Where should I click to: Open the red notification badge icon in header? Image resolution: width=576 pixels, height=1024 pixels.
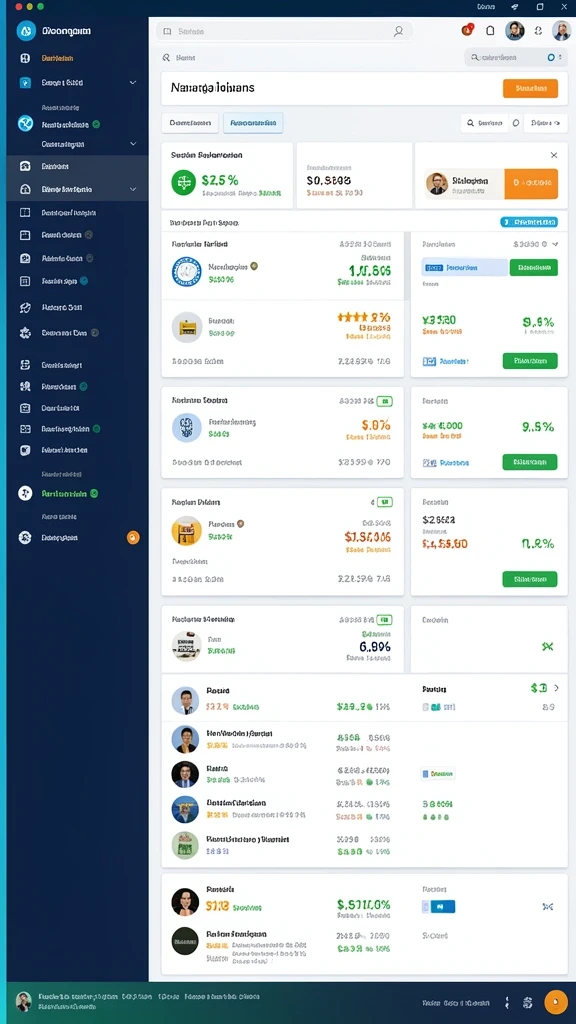pos(467,30)
